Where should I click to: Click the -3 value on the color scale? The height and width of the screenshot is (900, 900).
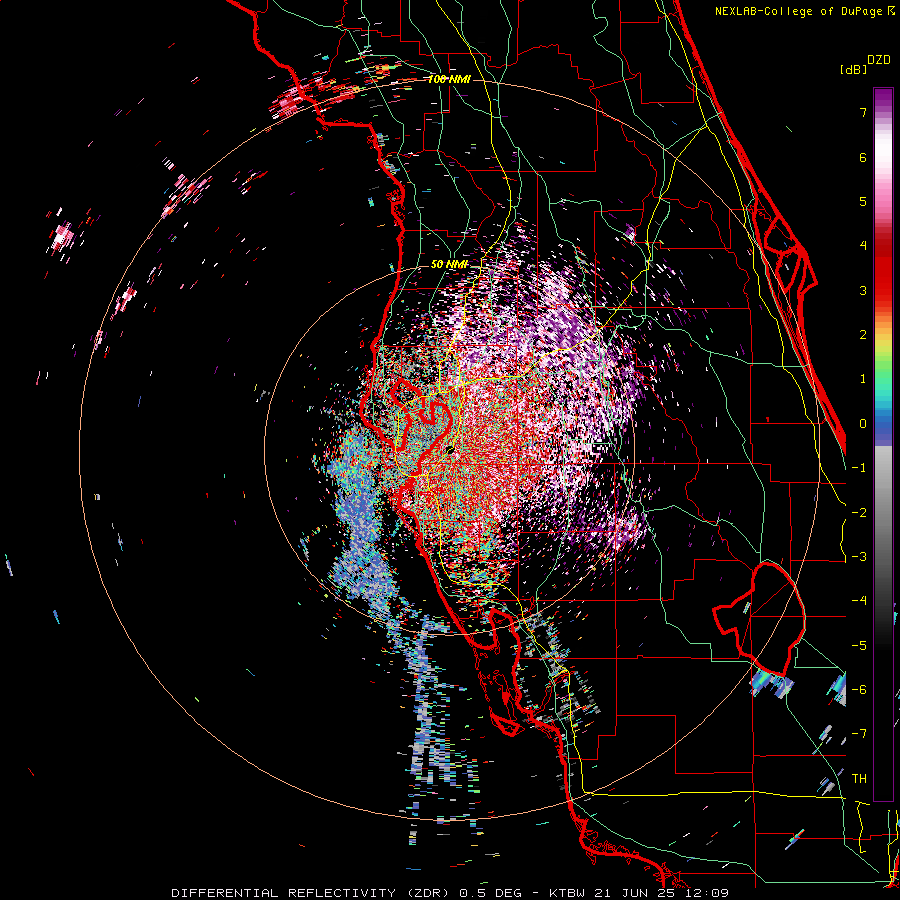[859, 557]
